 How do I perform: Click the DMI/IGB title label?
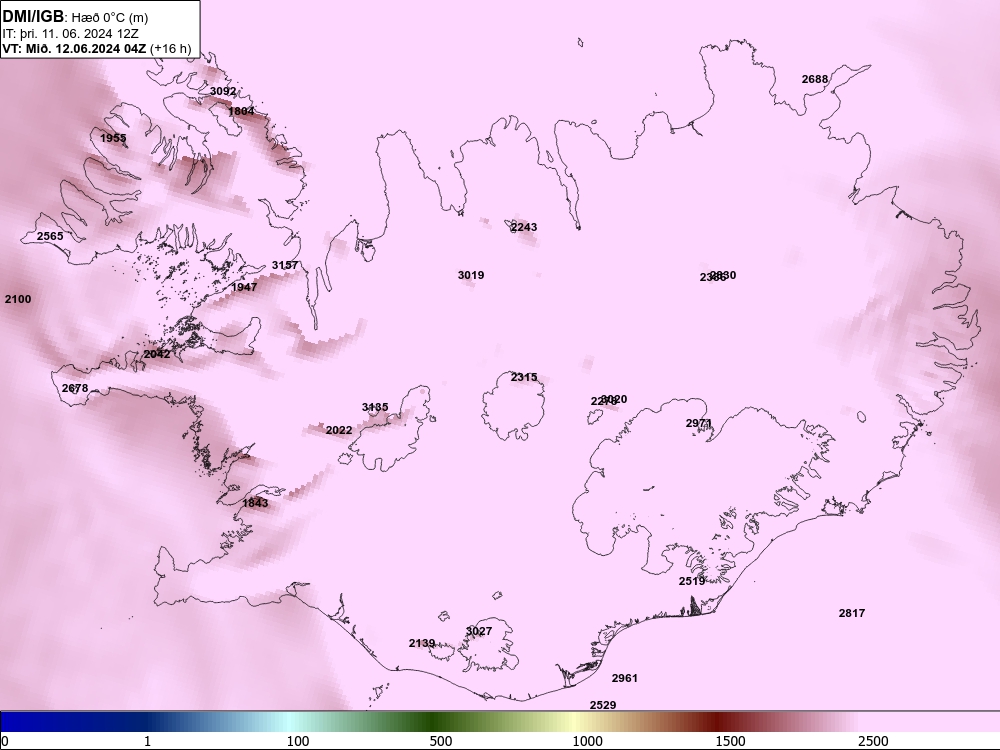[33, 16]
